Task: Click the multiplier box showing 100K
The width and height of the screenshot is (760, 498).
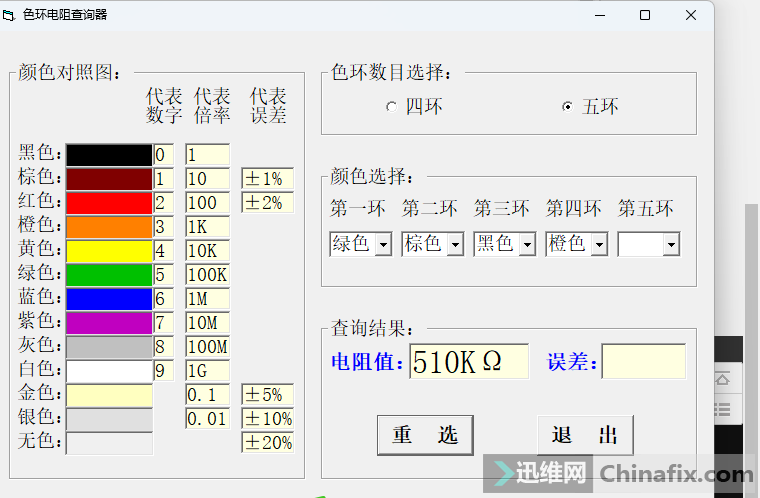Action: [x=207, y=275]
